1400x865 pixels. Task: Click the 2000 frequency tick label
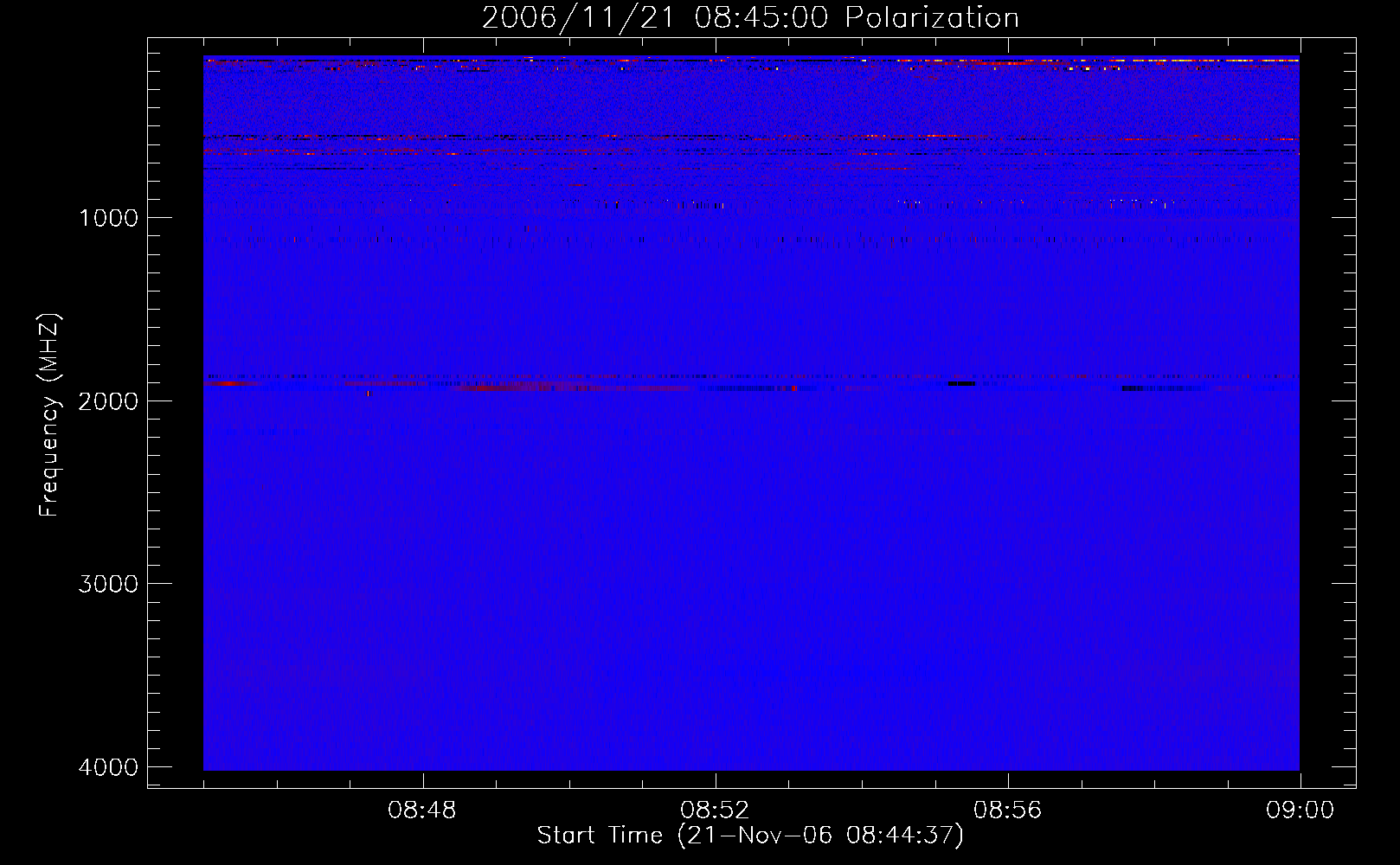[108, 401]
